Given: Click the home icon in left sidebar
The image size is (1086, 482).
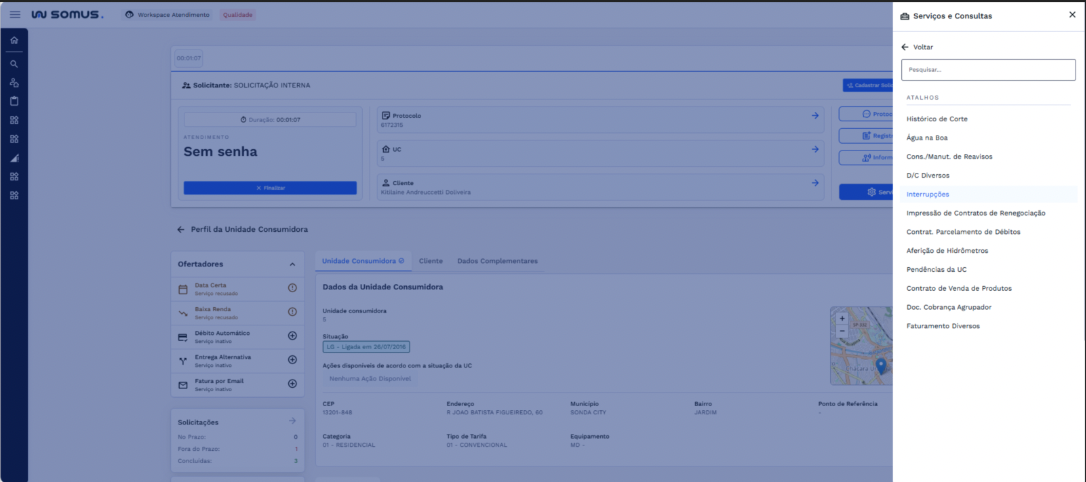Looking at the screenshot, I should (x=14, y=40).
